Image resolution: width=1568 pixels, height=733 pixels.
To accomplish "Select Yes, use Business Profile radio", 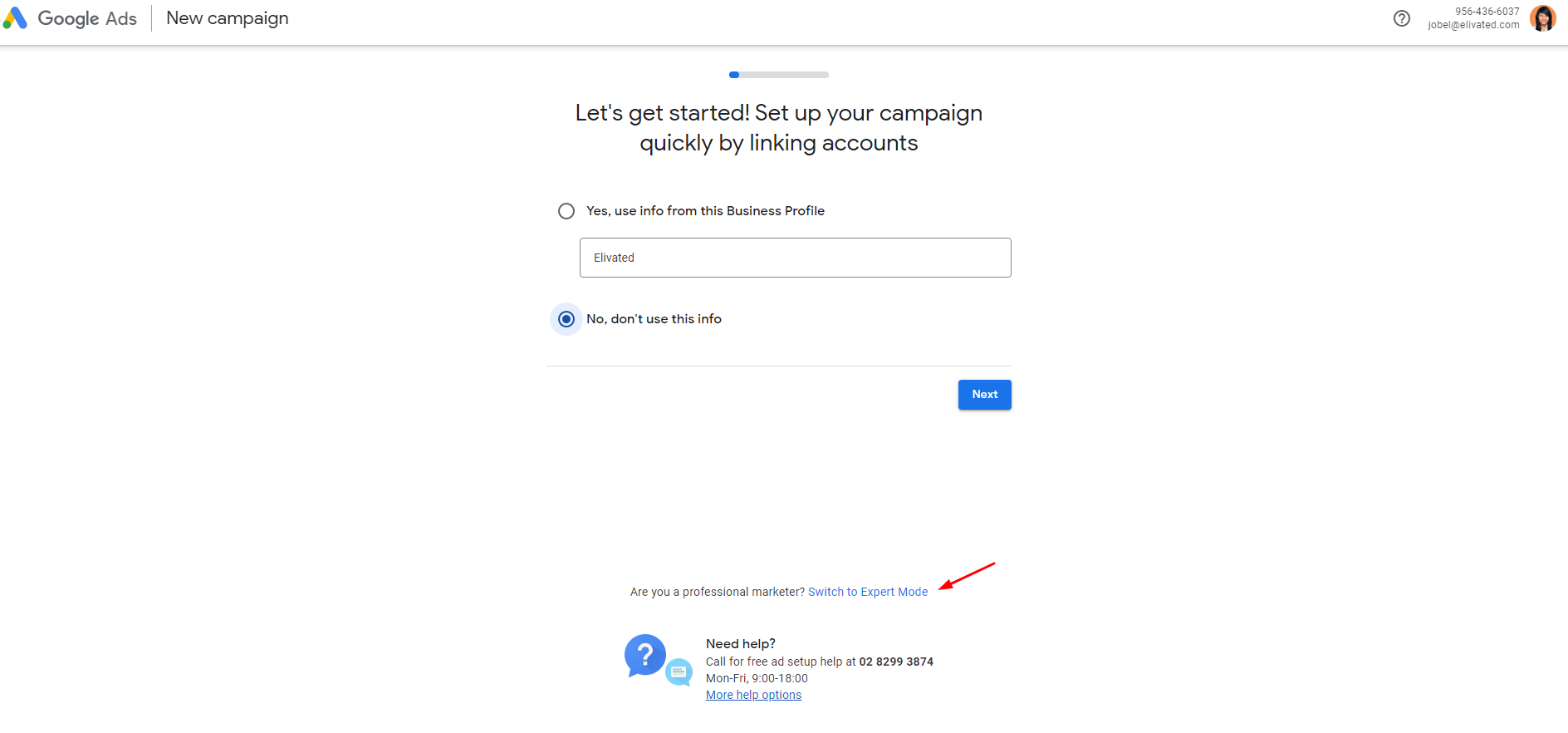I will [566, 211].
